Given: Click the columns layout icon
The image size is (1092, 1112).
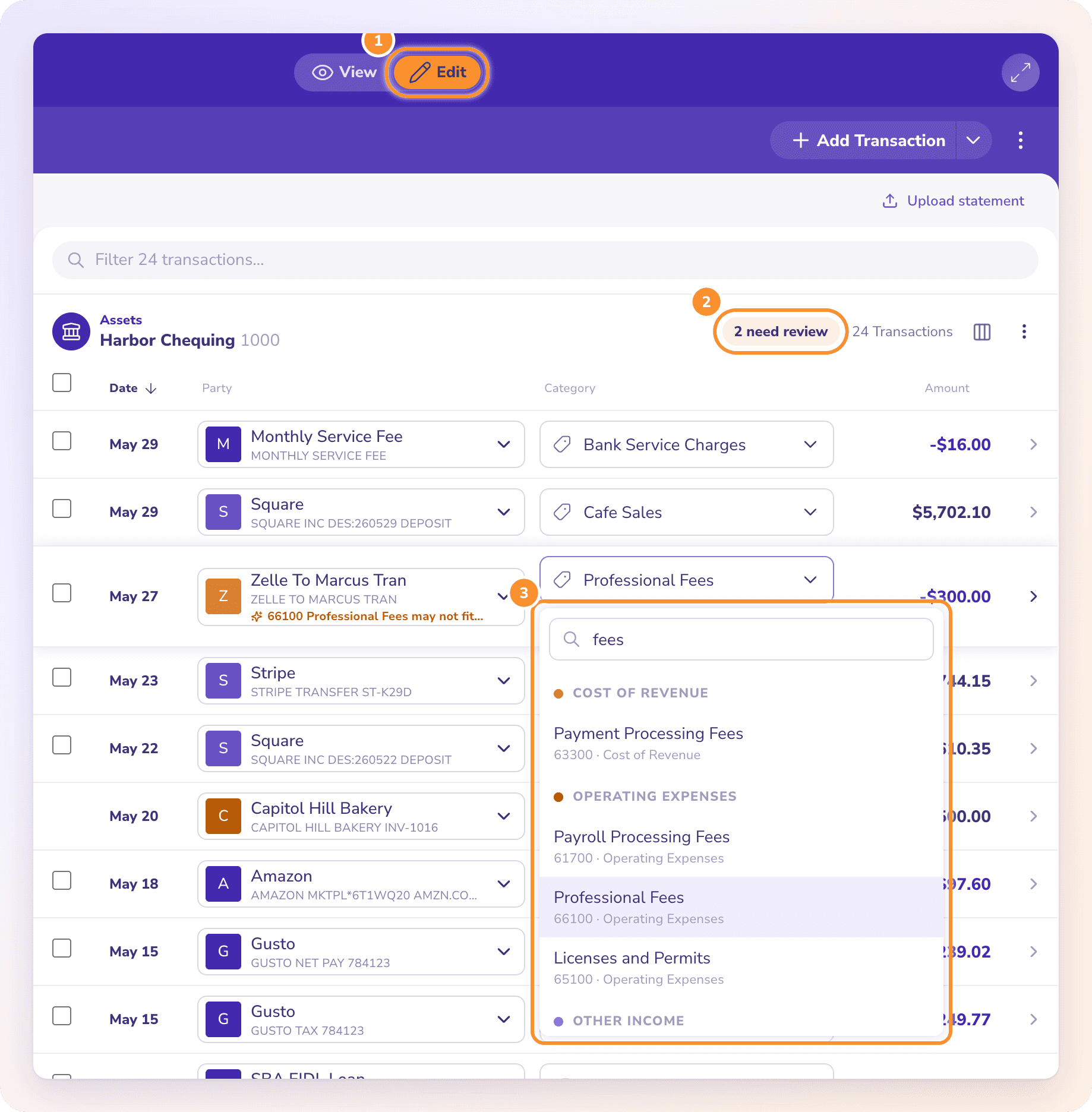Looking at the screenshot, I should tap(981, 331).
